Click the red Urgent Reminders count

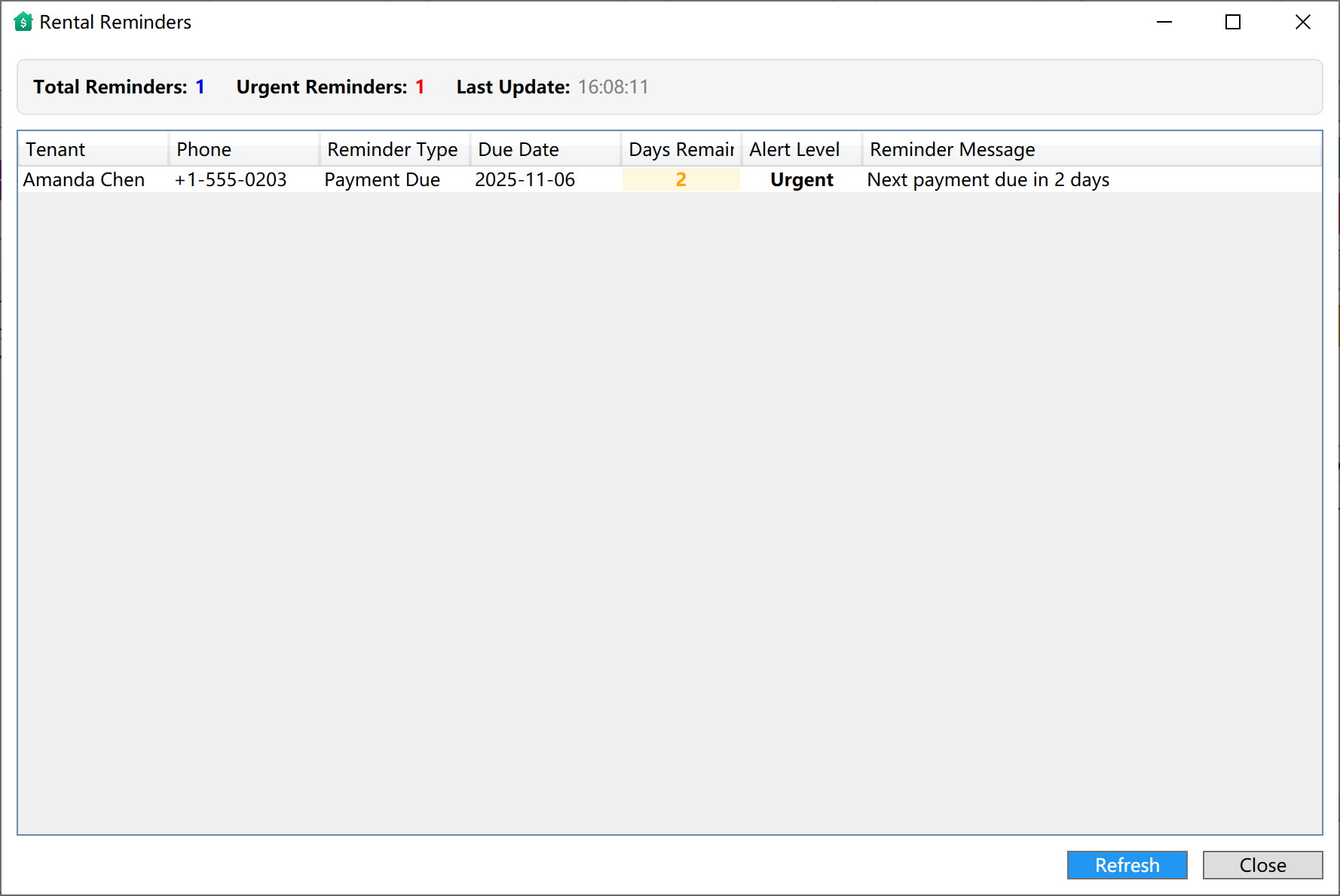[x=420, y=87]
